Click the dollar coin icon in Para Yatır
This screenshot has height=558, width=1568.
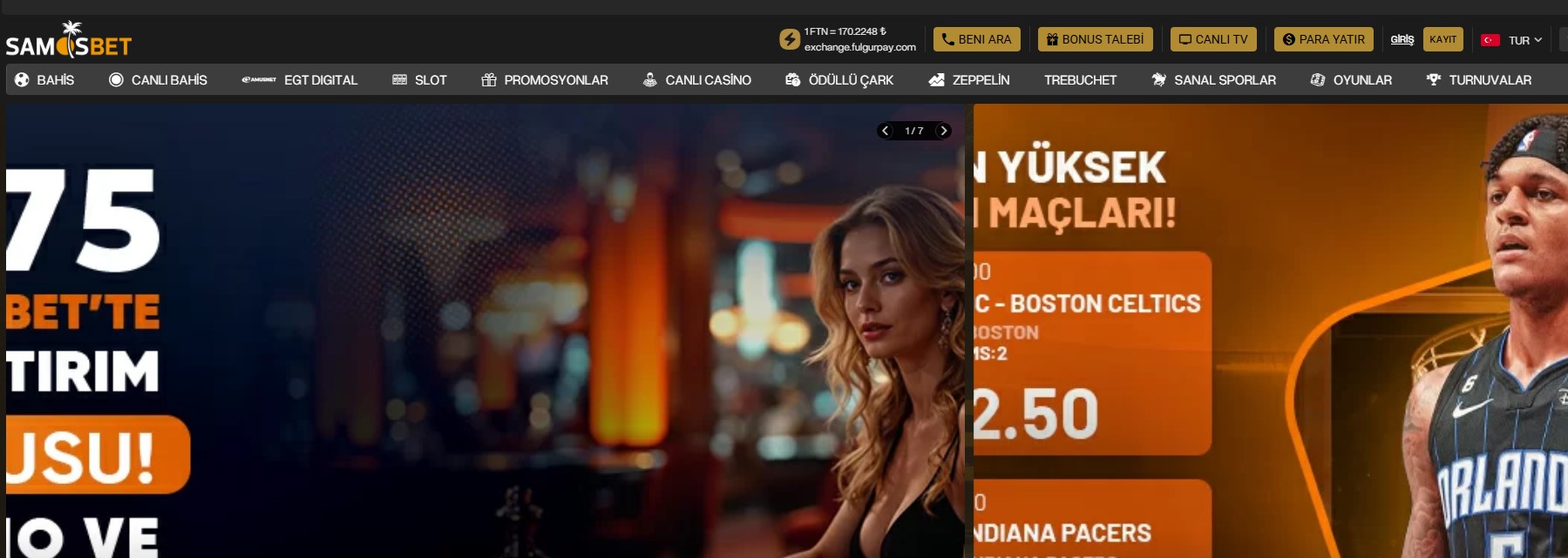(x=1289, y=39)
